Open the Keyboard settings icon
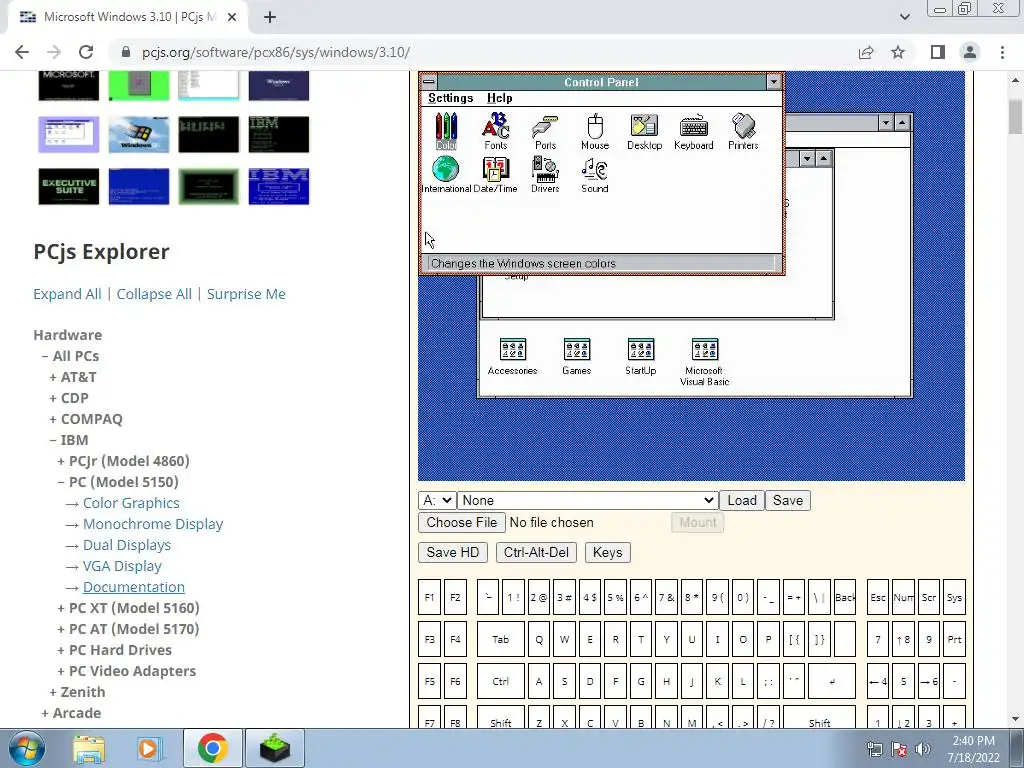Image resolution: width=1024 pixels, height=768 pixels. pyautogui.click(x=694, y=131)
